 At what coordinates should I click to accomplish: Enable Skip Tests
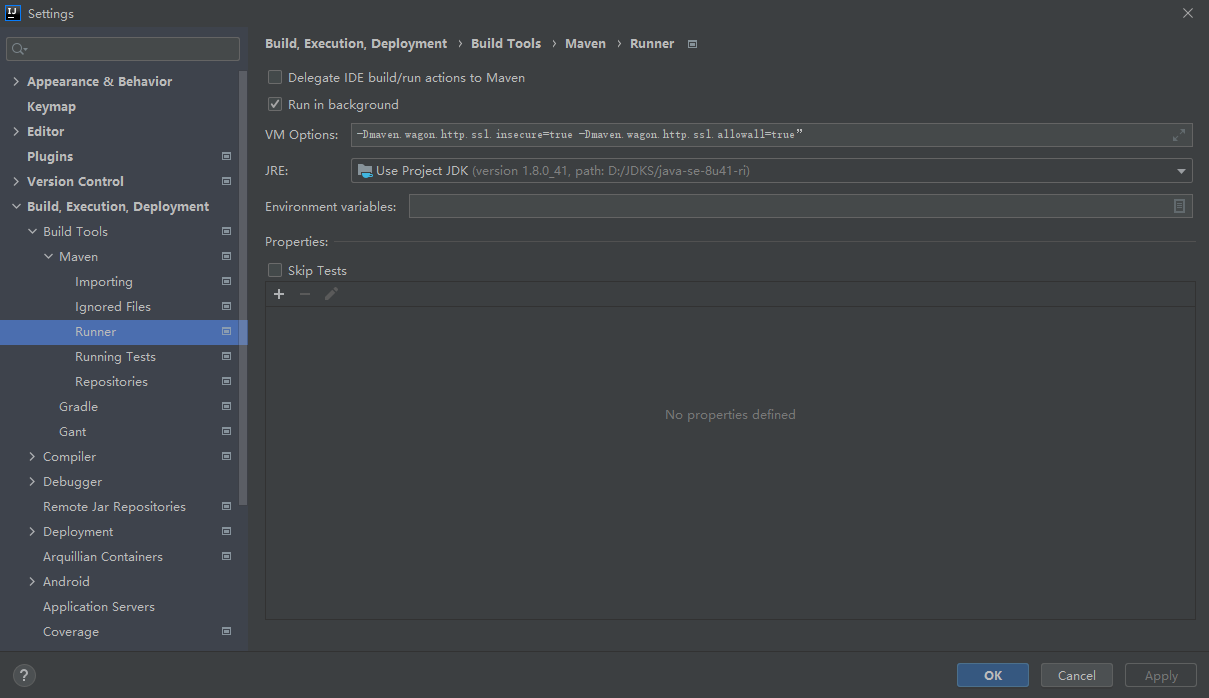pyautogui.click(x=275, y=270)
